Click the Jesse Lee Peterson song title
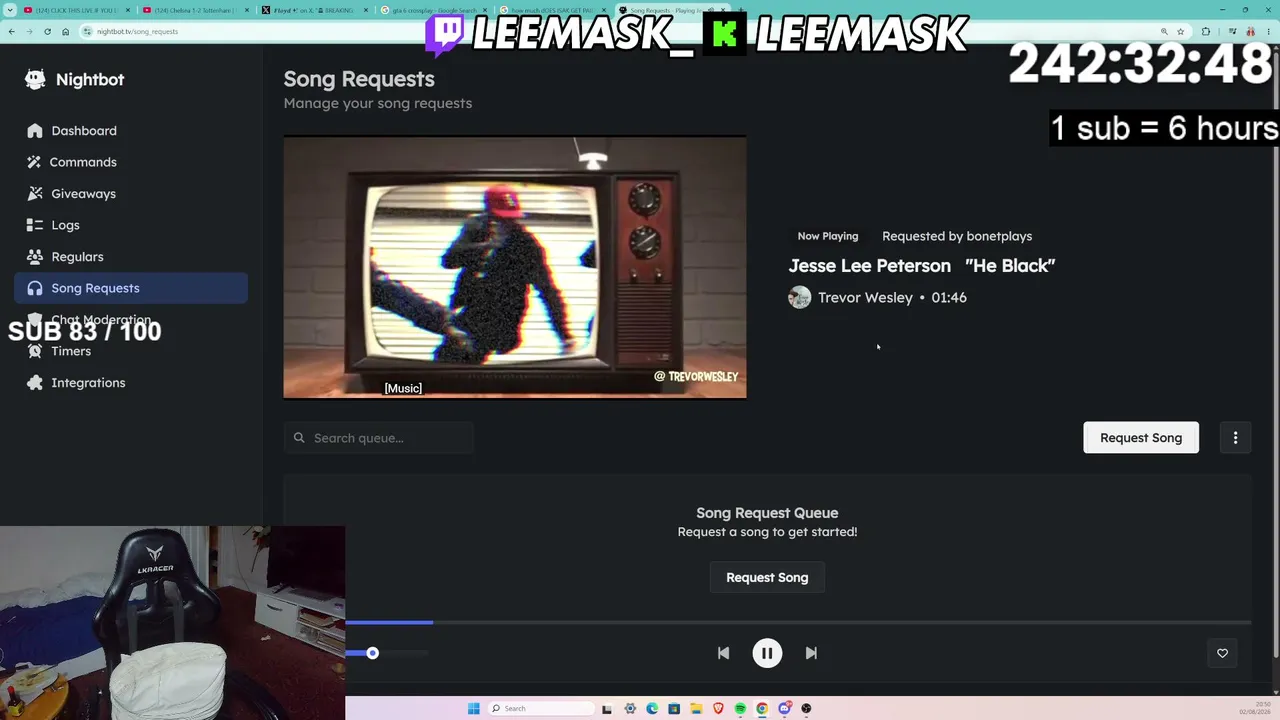 (922, 266)
